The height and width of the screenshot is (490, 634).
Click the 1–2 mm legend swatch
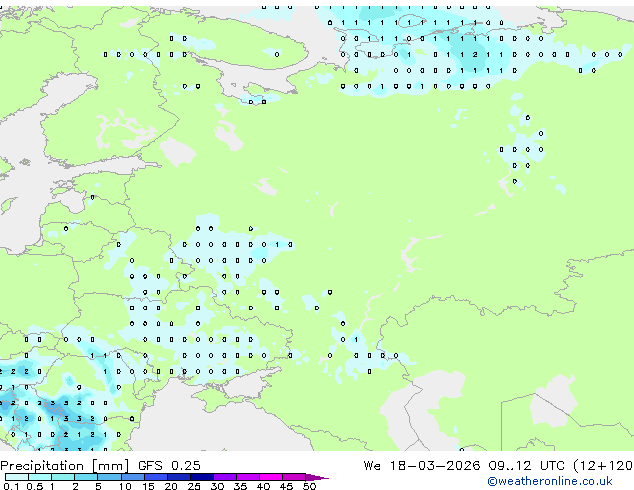pyautogui.click(x=63, y=477)
